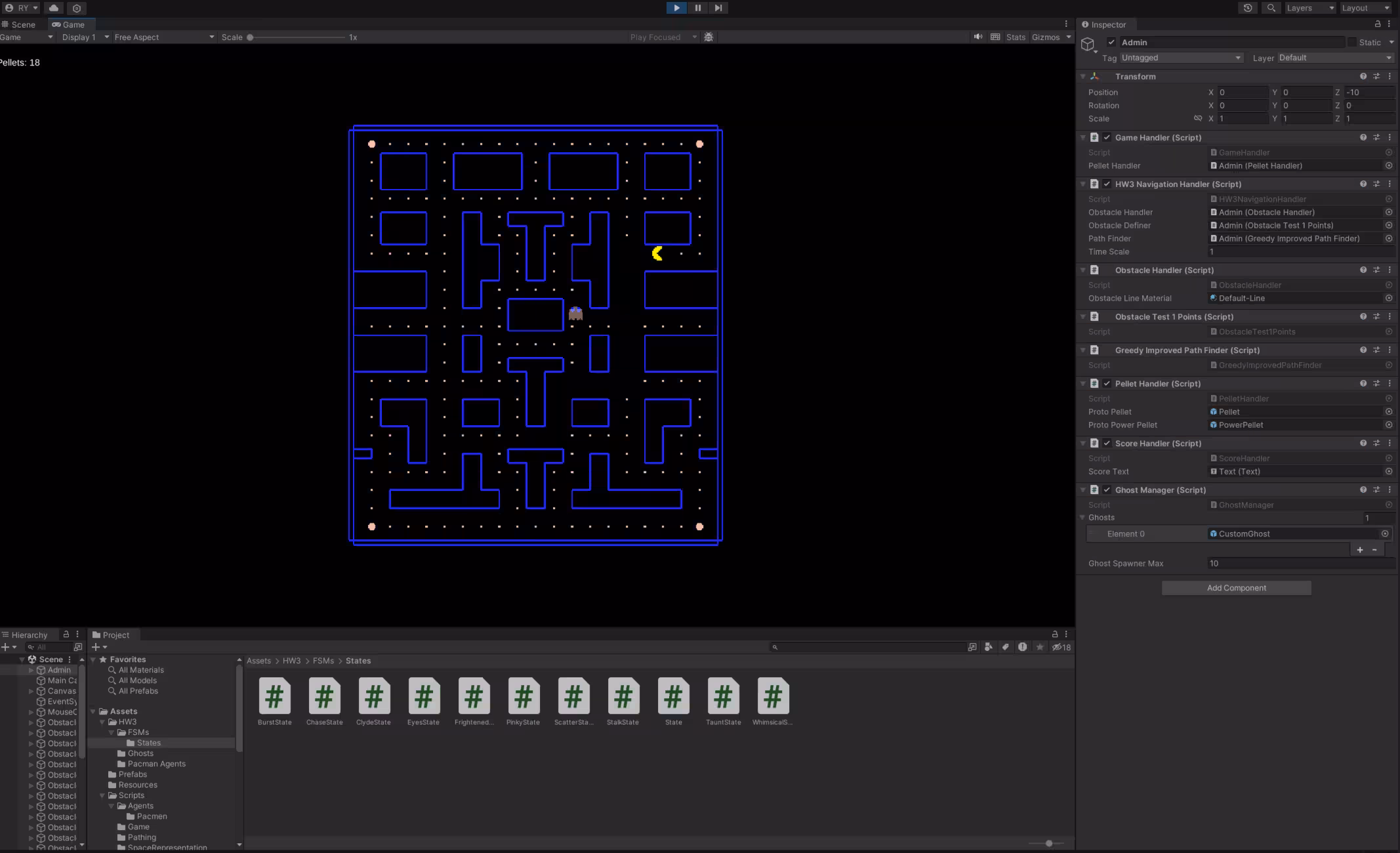1400x853 pixels.
Task: Pick object for Pellet Handler field
Action: (x=1389, y=165)
